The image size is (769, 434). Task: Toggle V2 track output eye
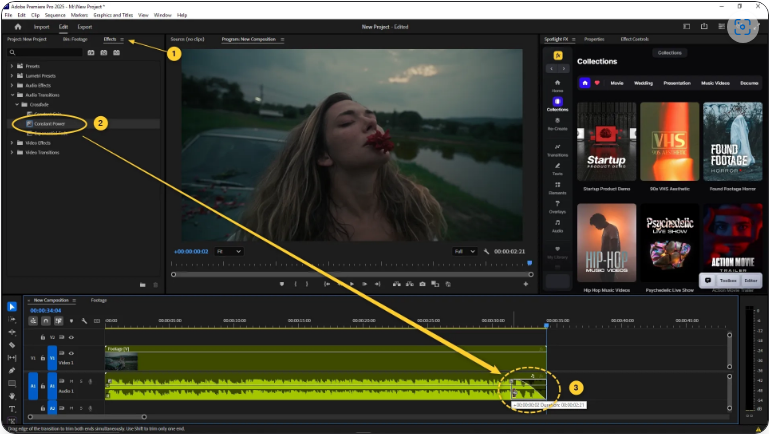pos(71,337)
